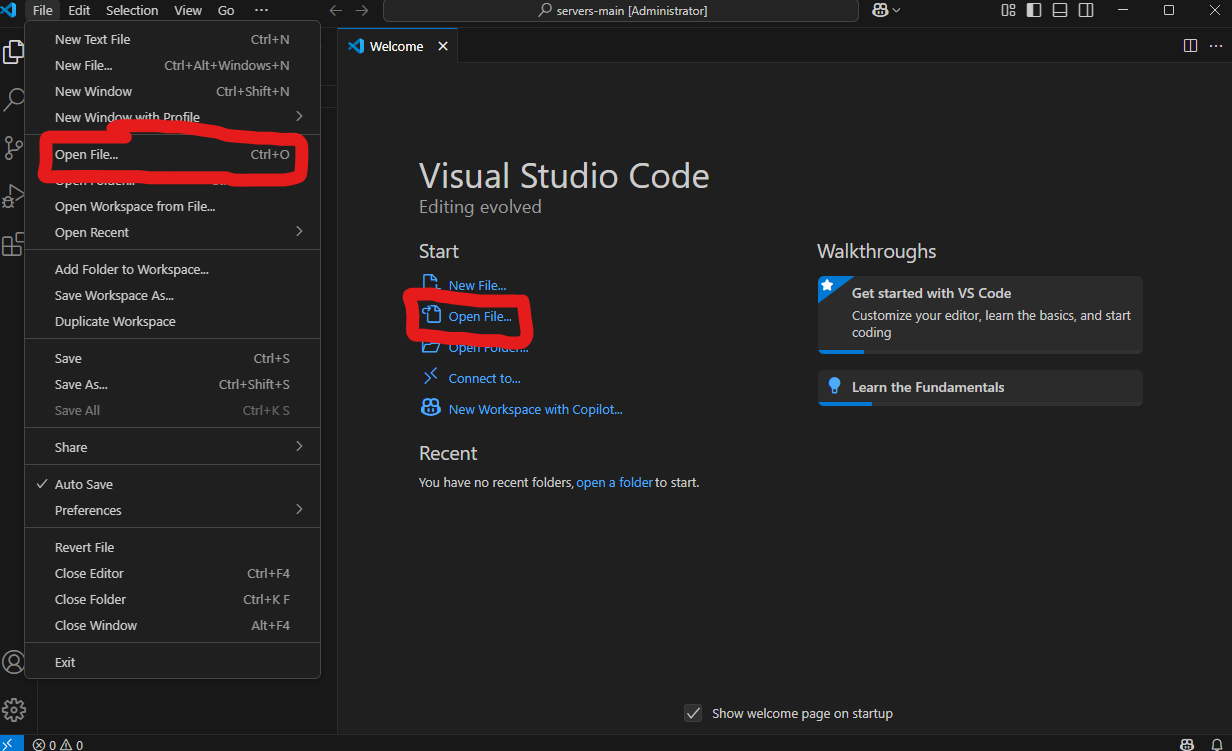Select Save in the File menu
Screen dimensions: 1232x751
[x=172, y=358]
